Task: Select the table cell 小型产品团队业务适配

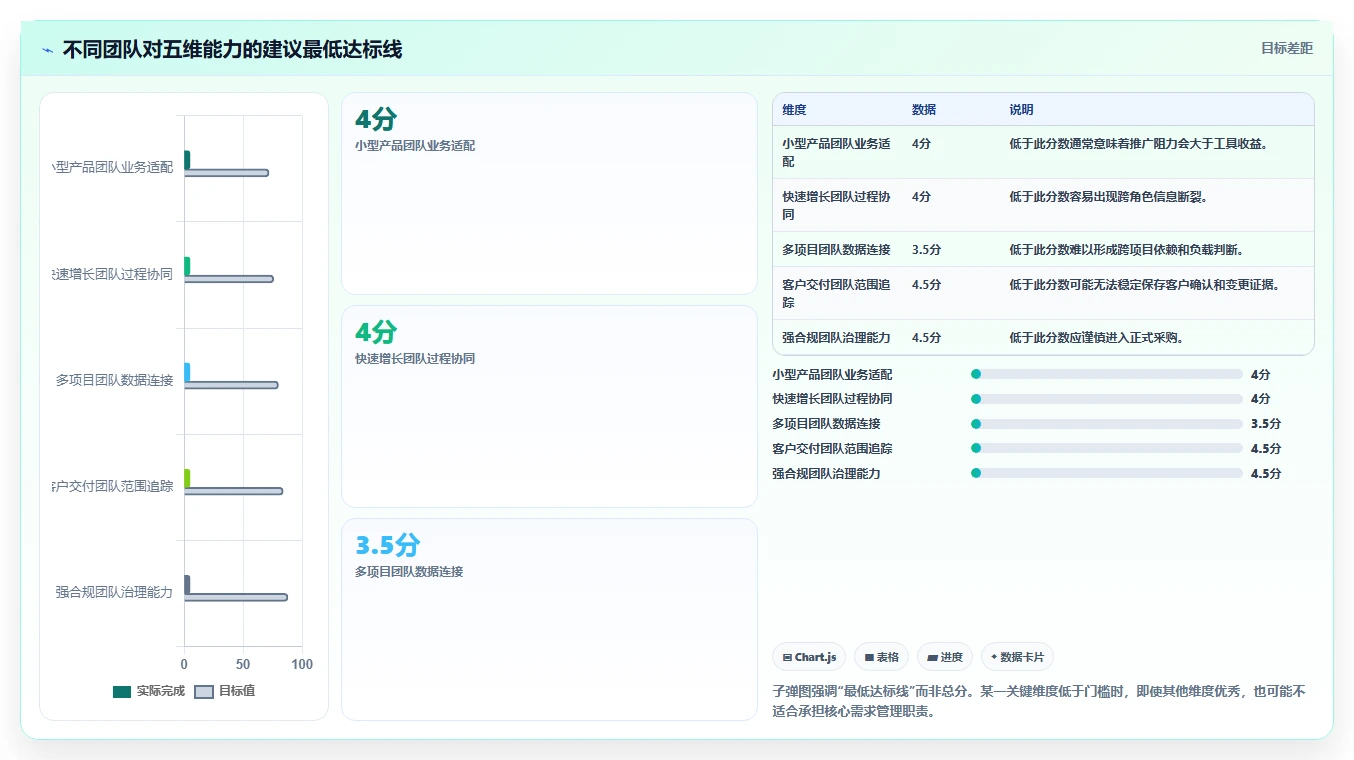Action: pos(836,152)
